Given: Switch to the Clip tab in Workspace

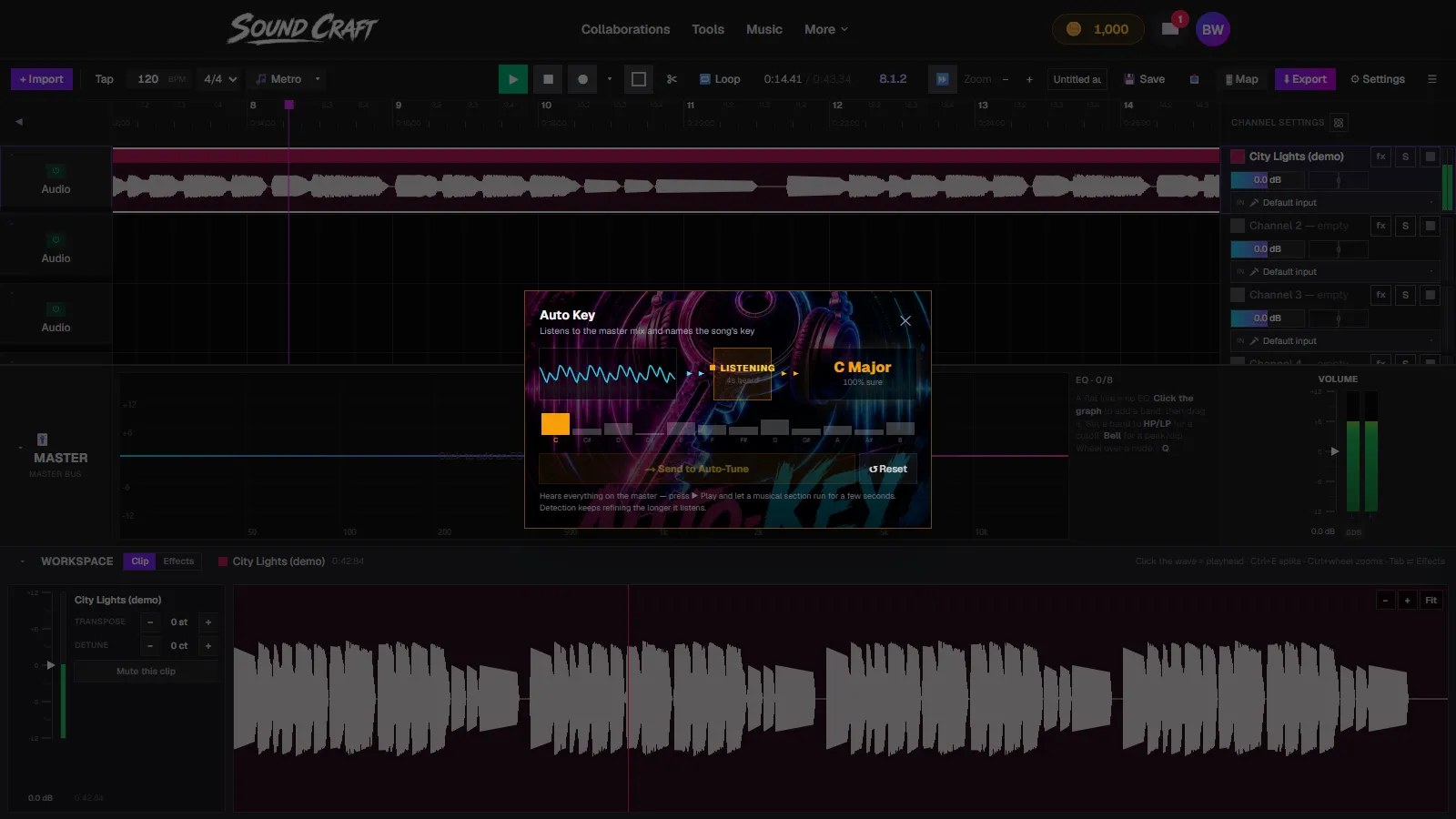Looking at the screenshot, I should point(140,561).
